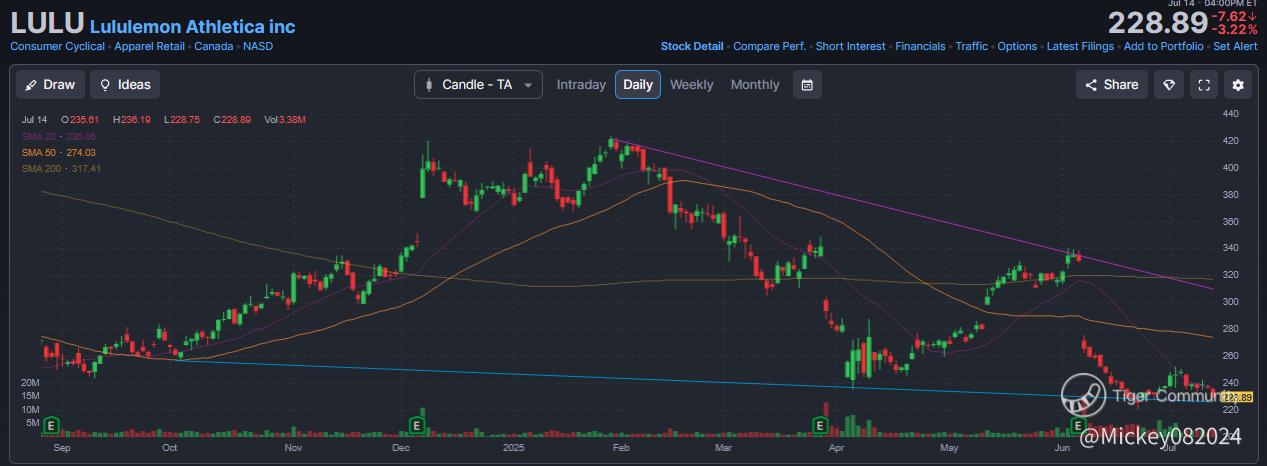The width and height of the screenshot is (1267, 466).
Task: Click the pencil icon in Draw button
Action: (x=32, y=85)
